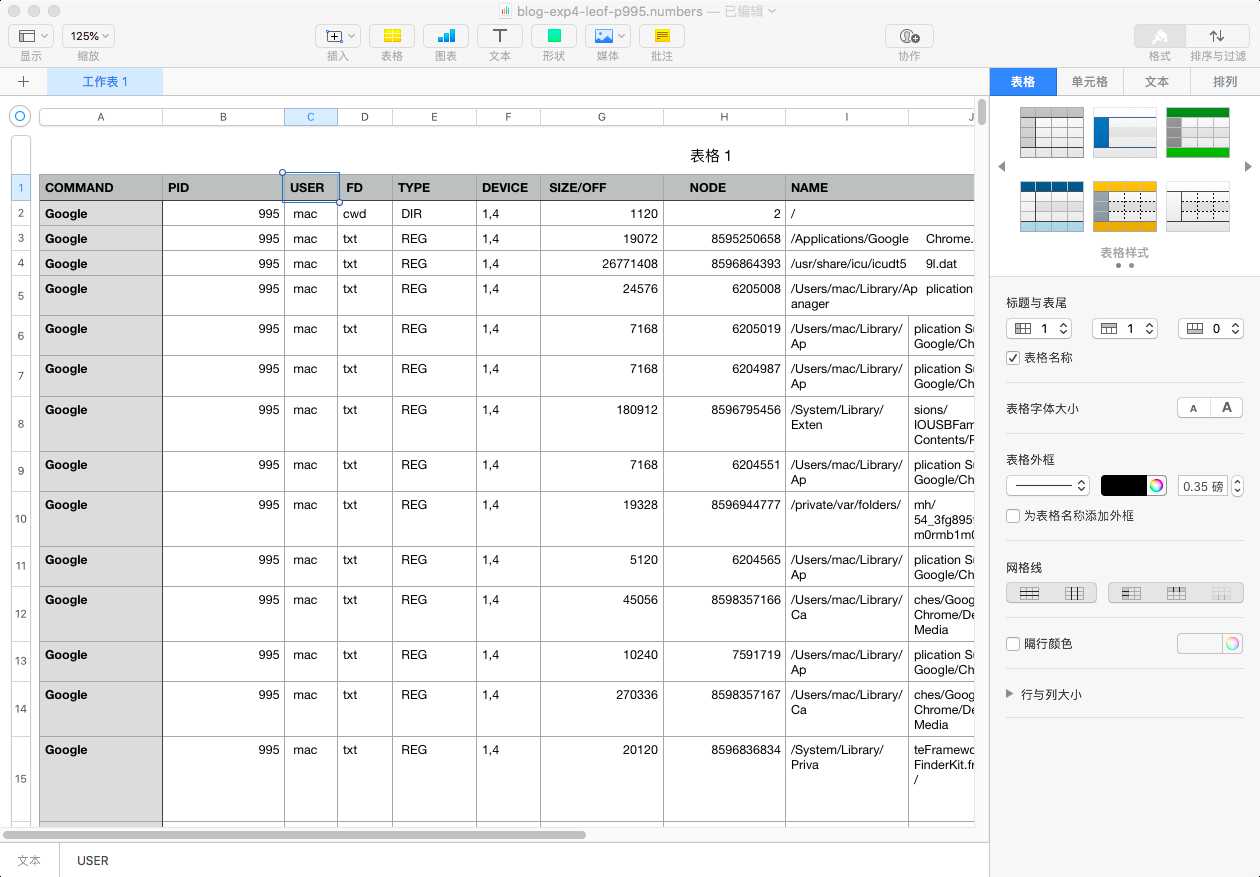Toggle body vertical gridlines button
Screen dimensions: 1260x877
coord(1074,593)
